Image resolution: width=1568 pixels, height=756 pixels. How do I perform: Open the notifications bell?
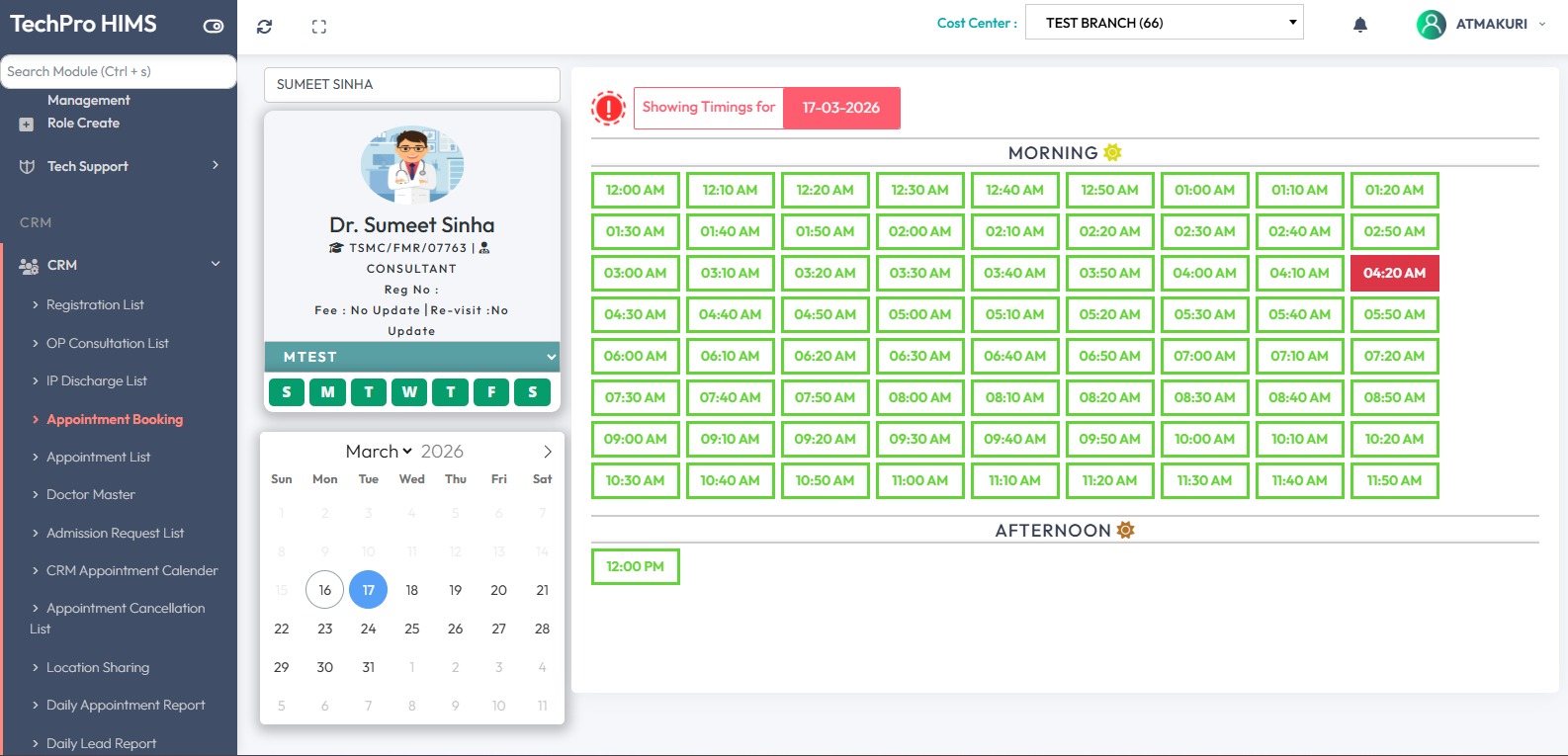[1359, 25]
